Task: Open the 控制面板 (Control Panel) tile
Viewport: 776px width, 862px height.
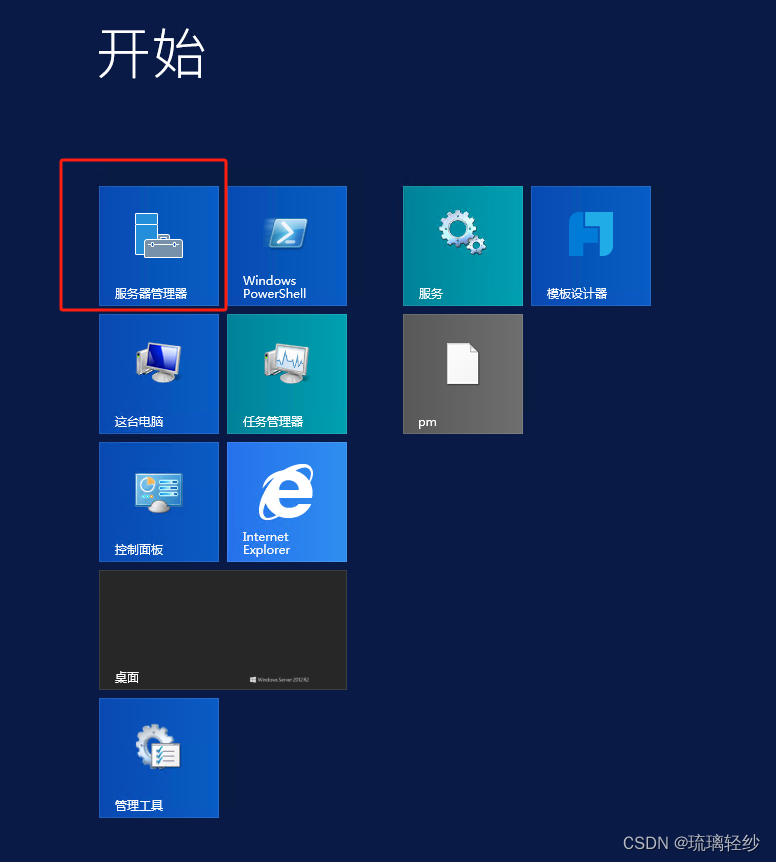Action: [159, 502]
